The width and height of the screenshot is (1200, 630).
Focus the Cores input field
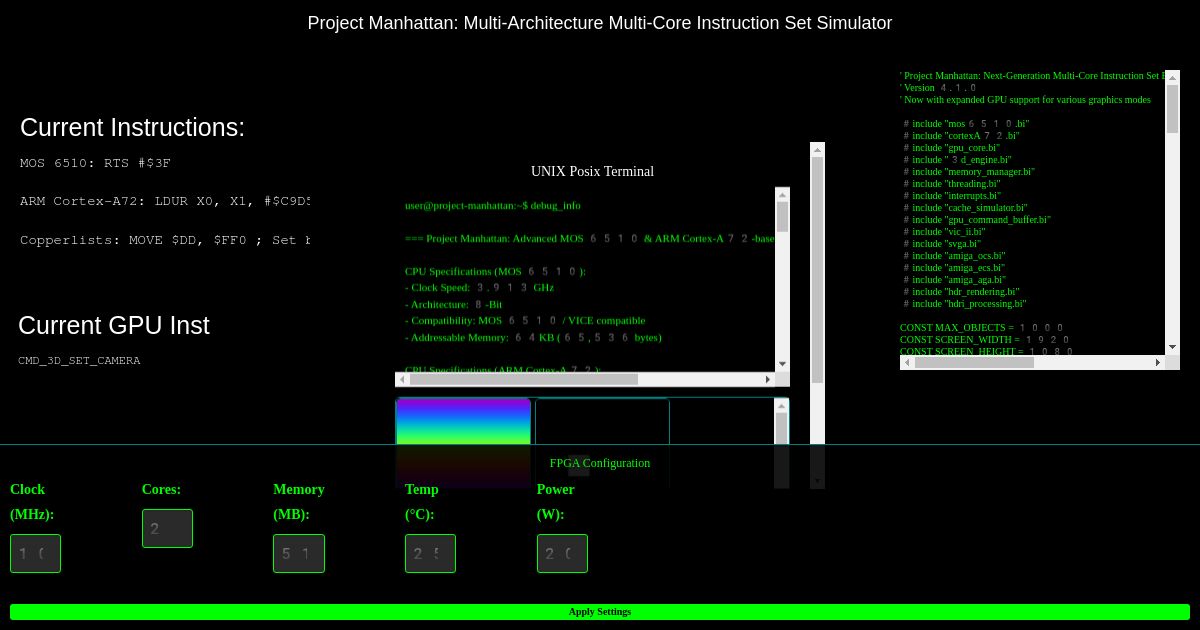[167, 528]
